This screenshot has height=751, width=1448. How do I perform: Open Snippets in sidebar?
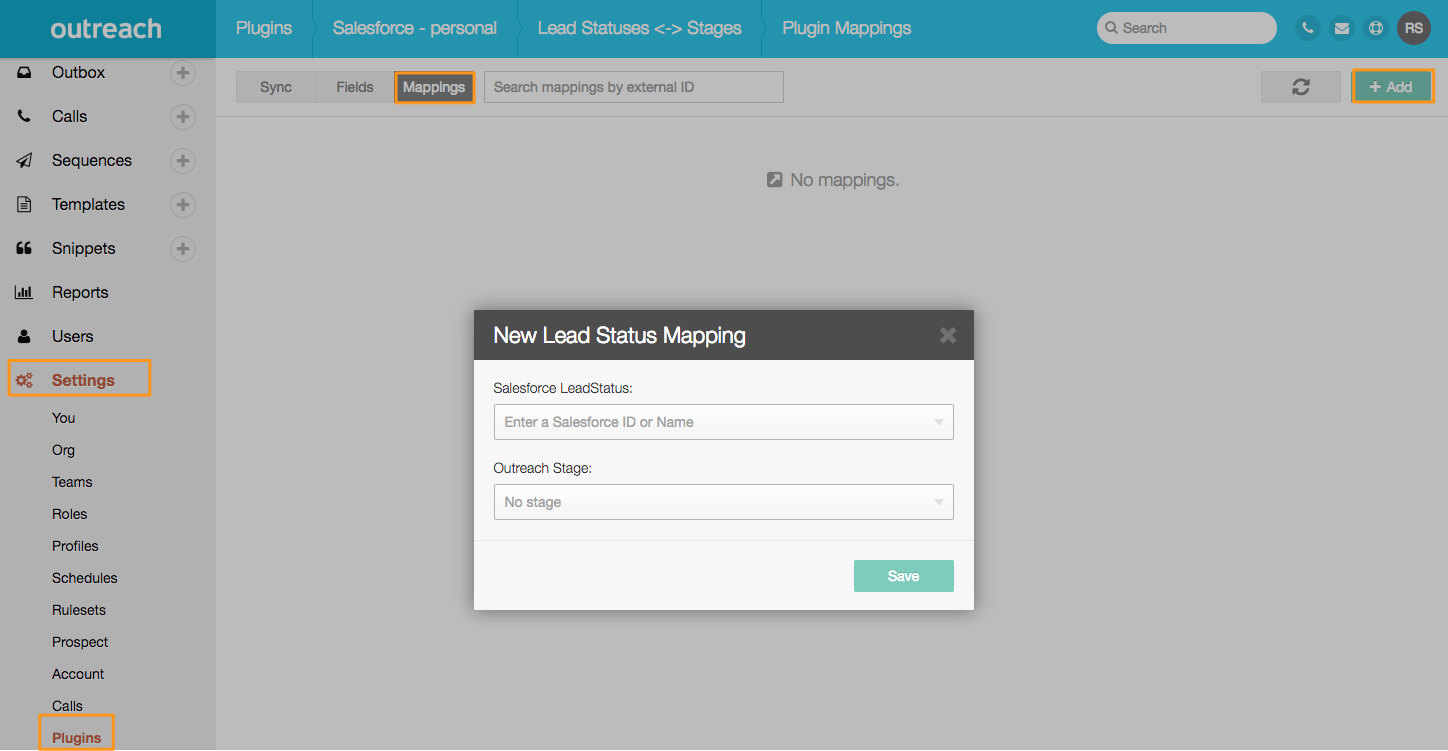pos(84,248)
